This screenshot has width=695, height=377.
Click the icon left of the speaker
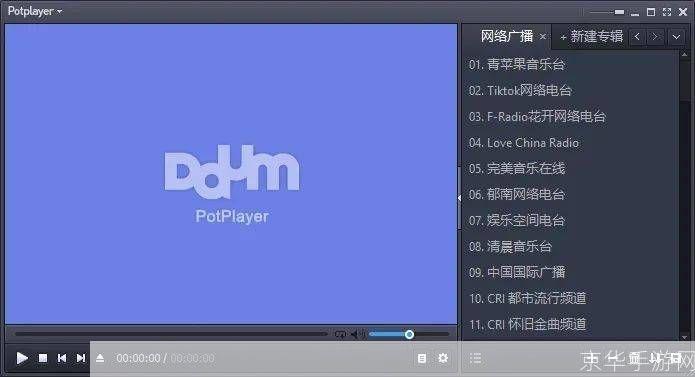pos(340,334)
